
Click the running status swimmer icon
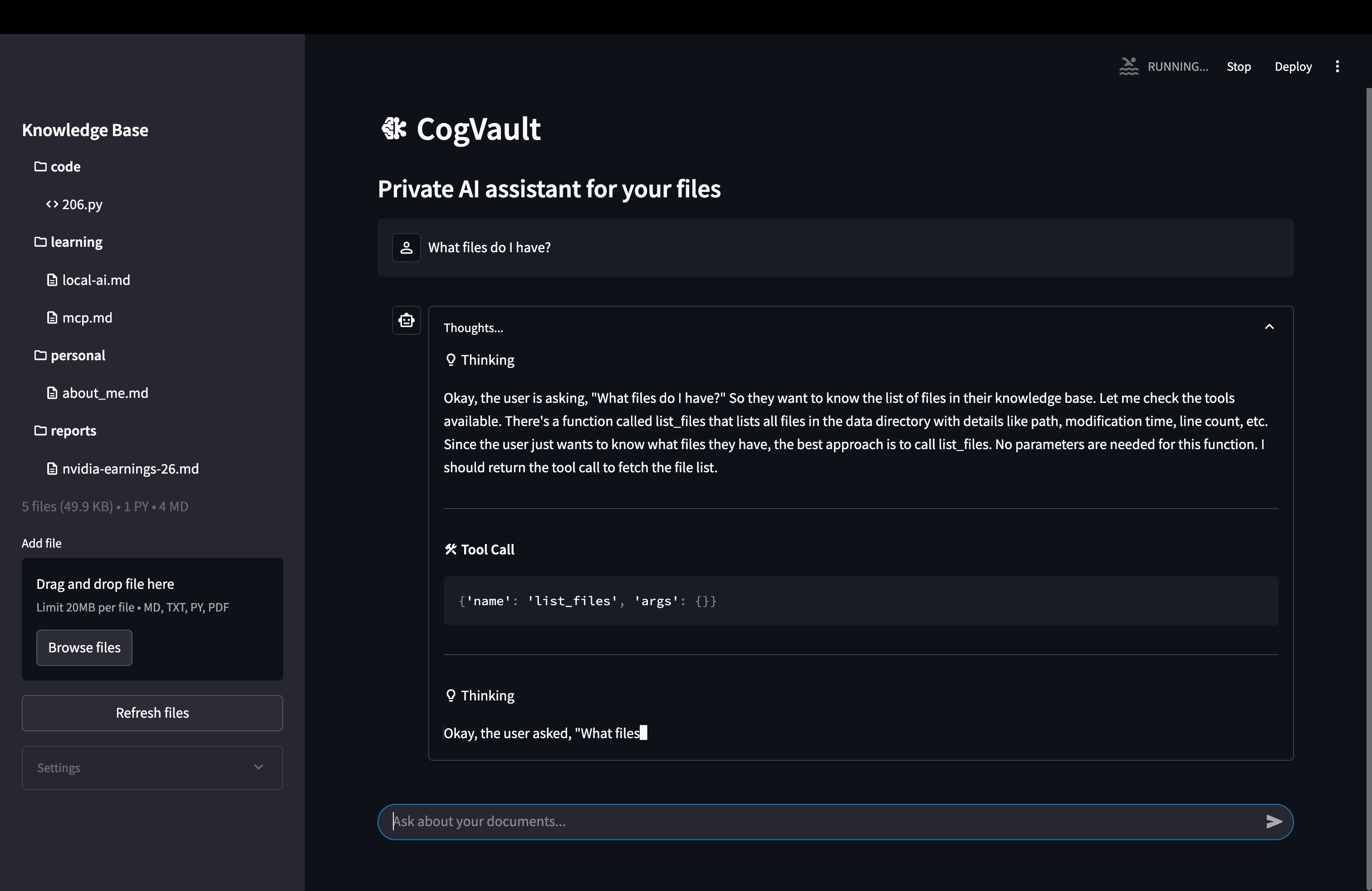[1129, 66]
